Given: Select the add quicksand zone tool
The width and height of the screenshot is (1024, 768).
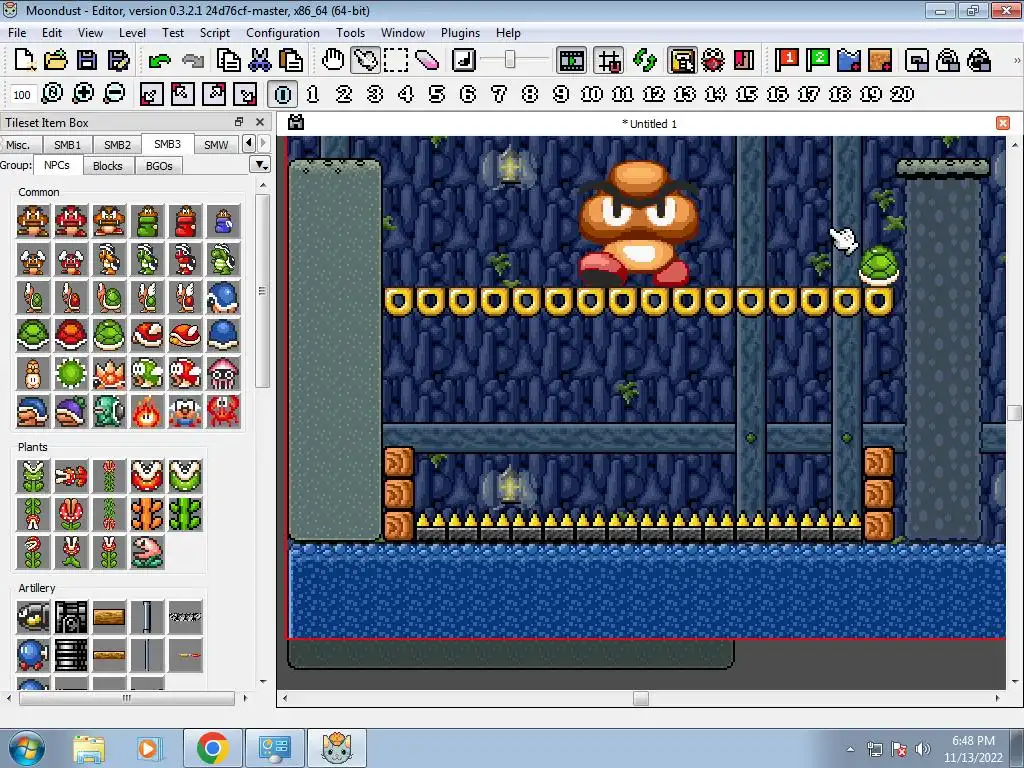Looking at the screenshot, I should coord(880,61).
